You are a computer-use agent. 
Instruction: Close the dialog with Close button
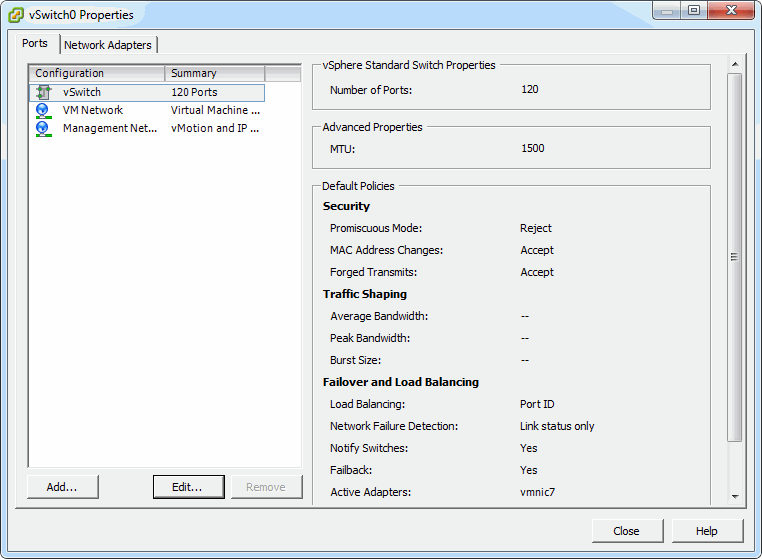627,531
